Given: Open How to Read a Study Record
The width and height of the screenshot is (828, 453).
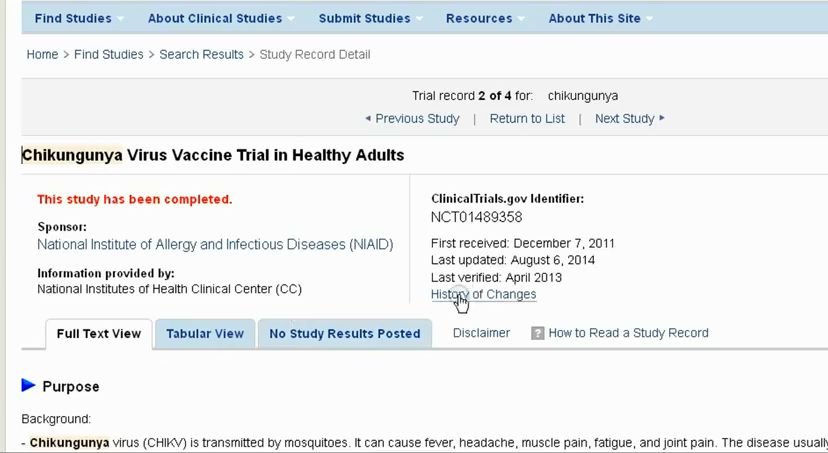Looking at the screenshot, I should pyautogui.click(x=628, y=333).
